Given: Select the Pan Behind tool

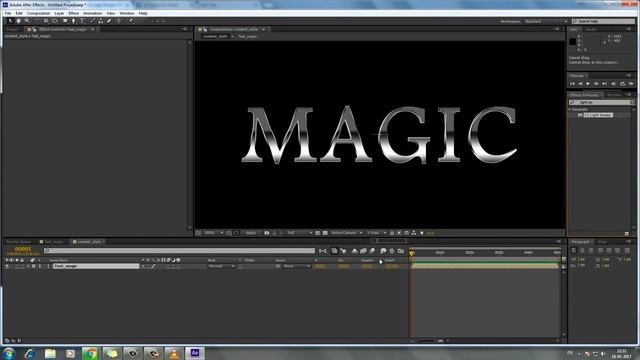Looking at the screenshot, I should click(55, 21).
